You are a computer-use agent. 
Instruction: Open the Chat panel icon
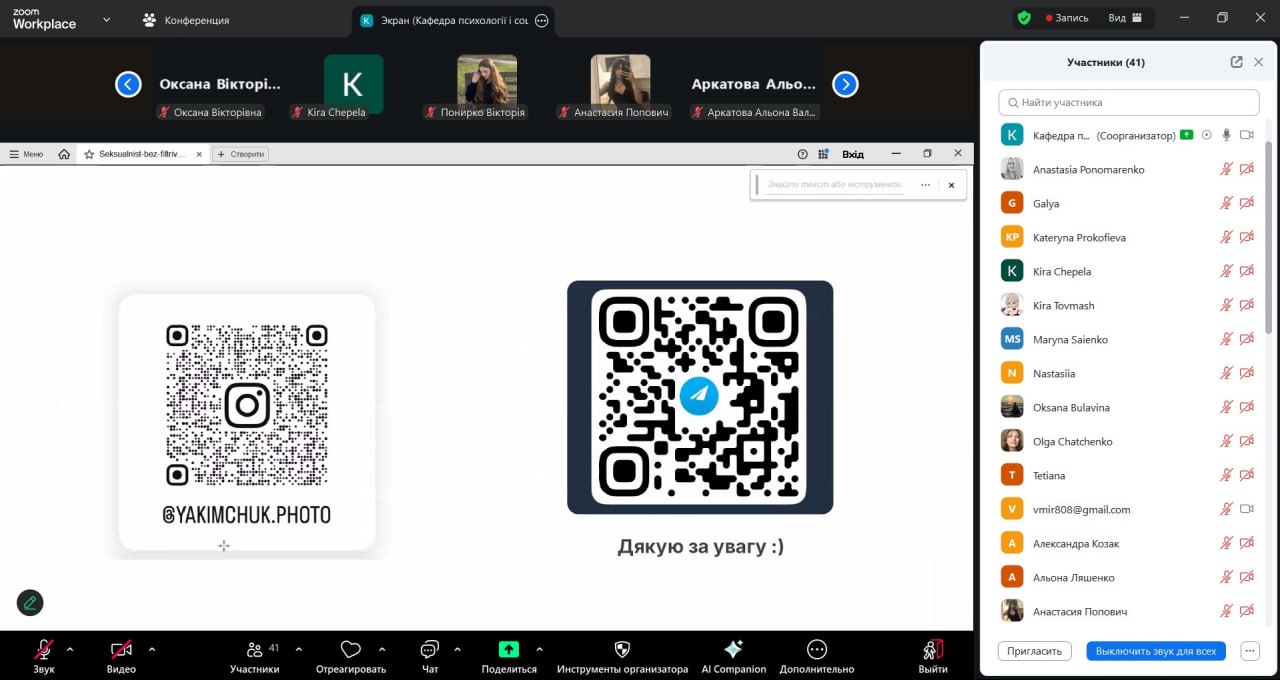430,649
